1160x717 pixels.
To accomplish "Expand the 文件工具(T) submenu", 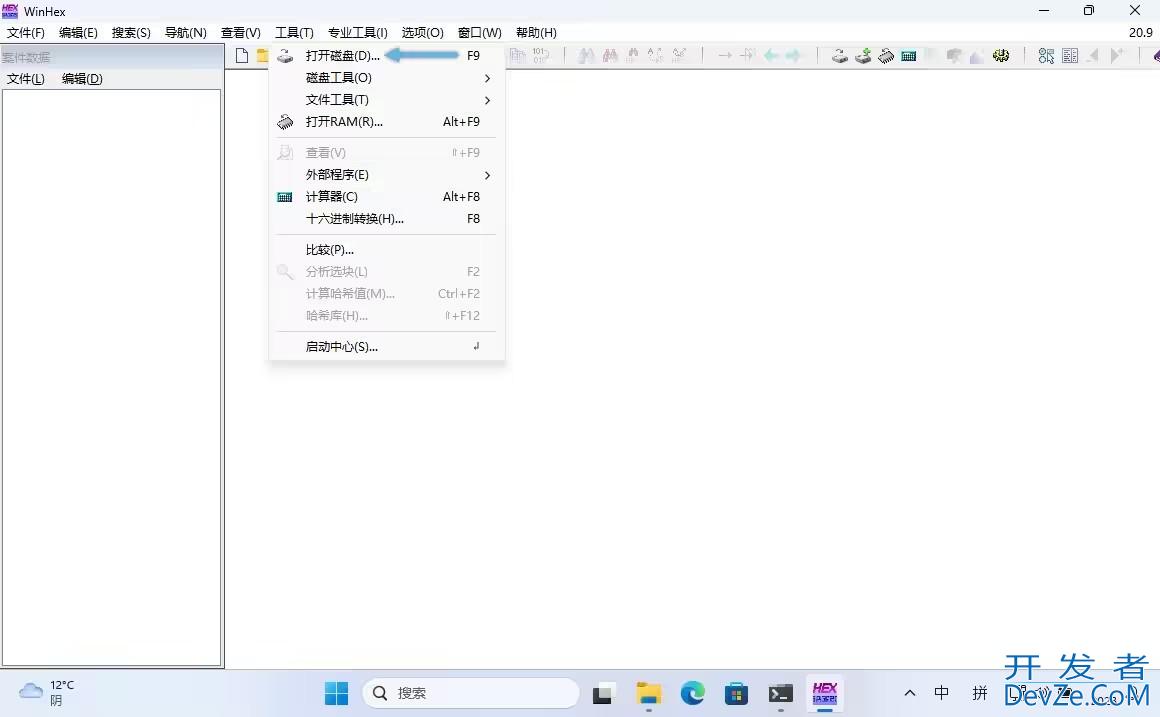I will pos(387,100).
